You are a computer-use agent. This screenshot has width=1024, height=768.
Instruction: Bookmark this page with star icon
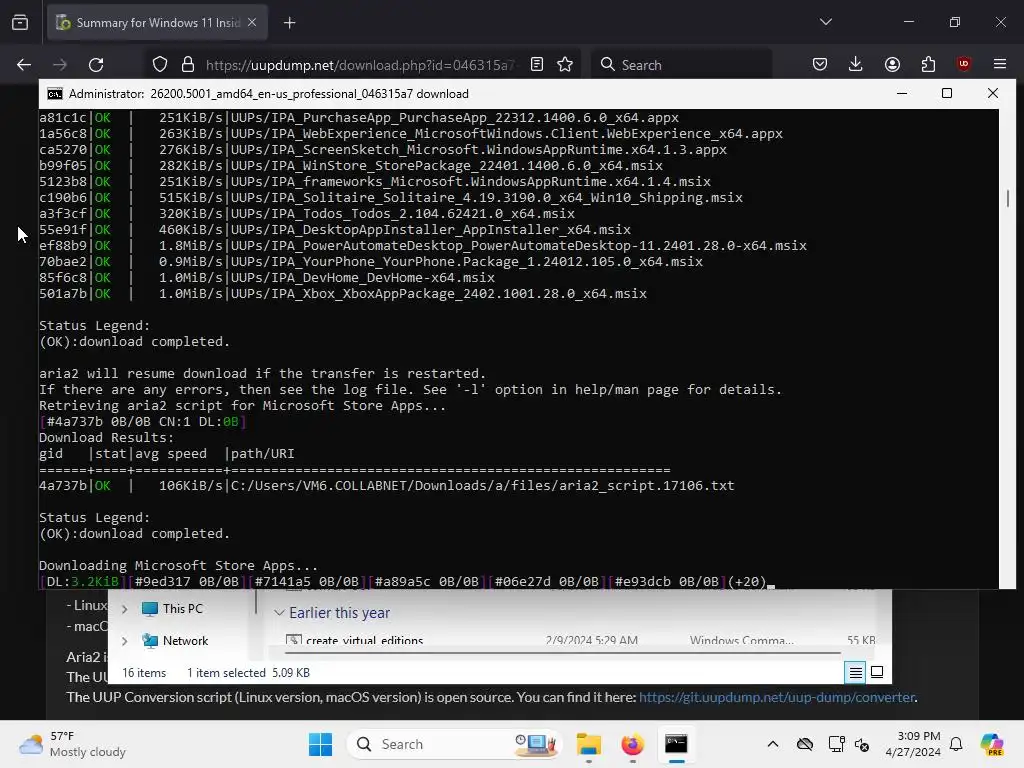coord(565,65)
